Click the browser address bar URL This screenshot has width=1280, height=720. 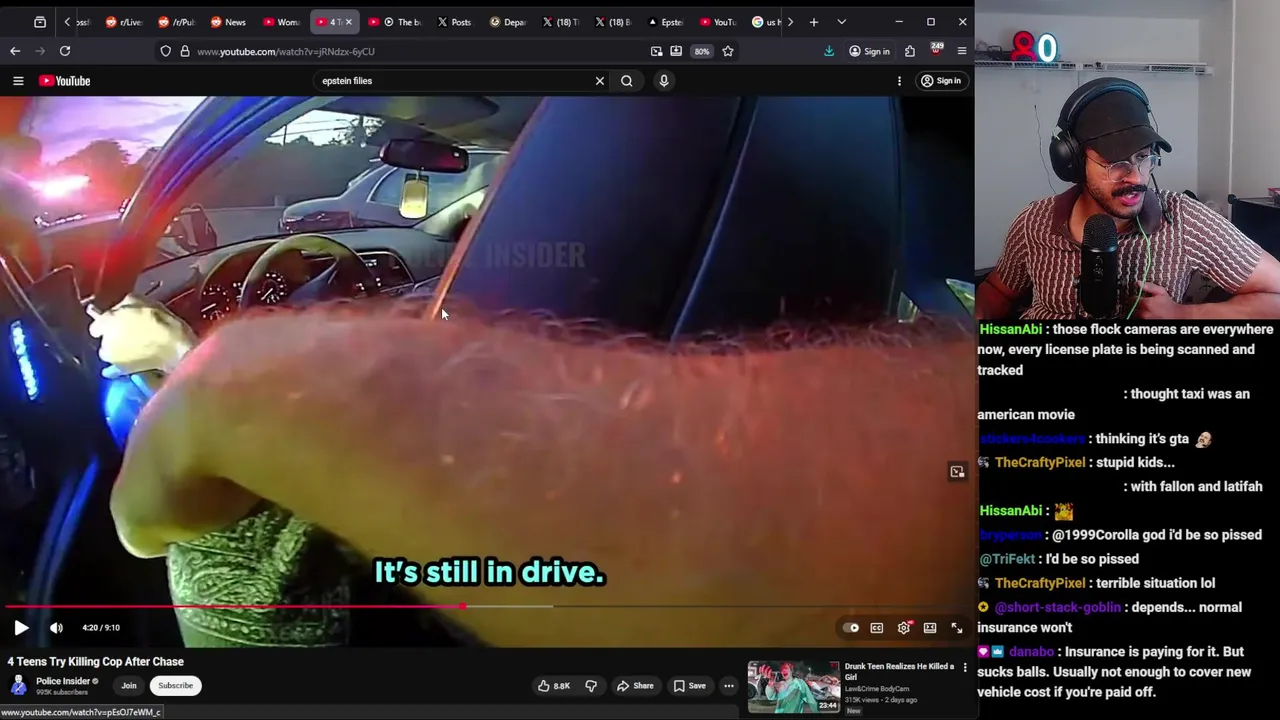coord(286,51)
